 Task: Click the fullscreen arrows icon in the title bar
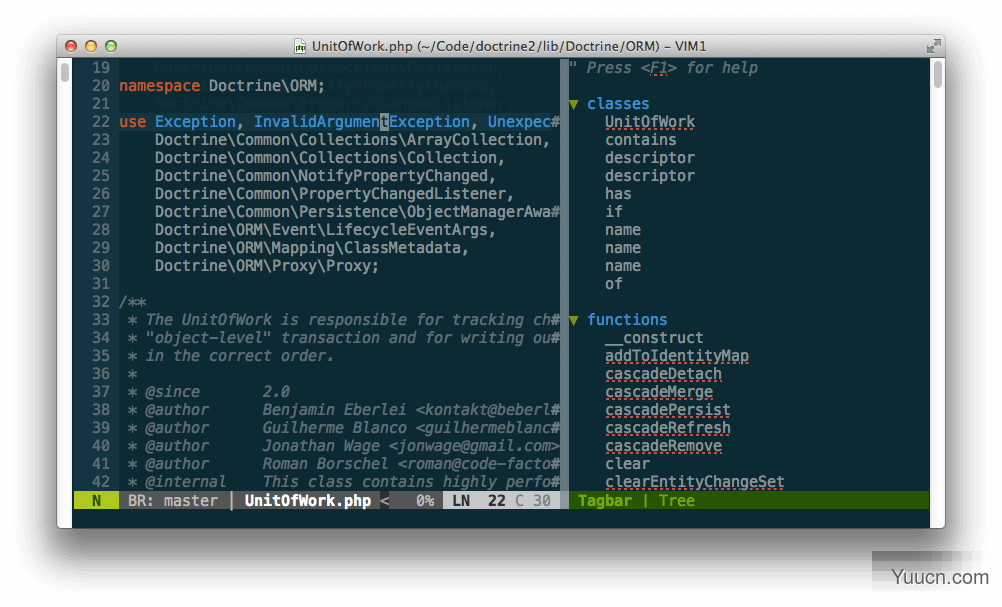point(934,46)
